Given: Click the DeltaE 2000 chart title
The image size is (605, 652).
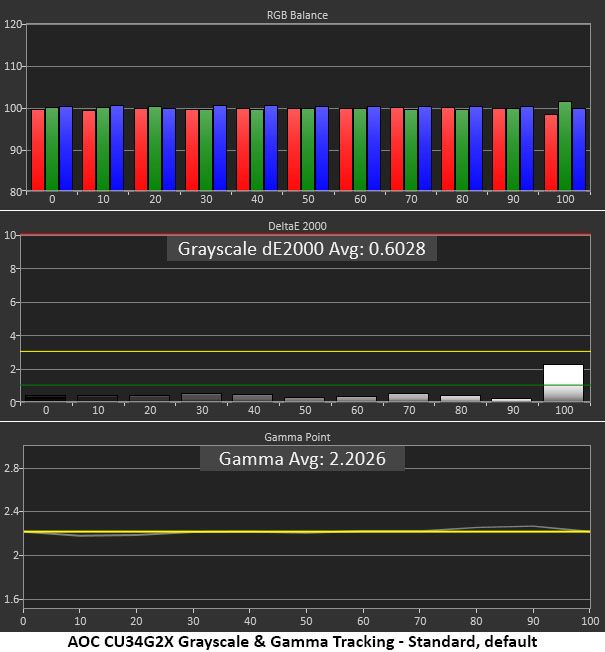Looking at the screenshot, I should pyautogui.click(x=297, y=226).
